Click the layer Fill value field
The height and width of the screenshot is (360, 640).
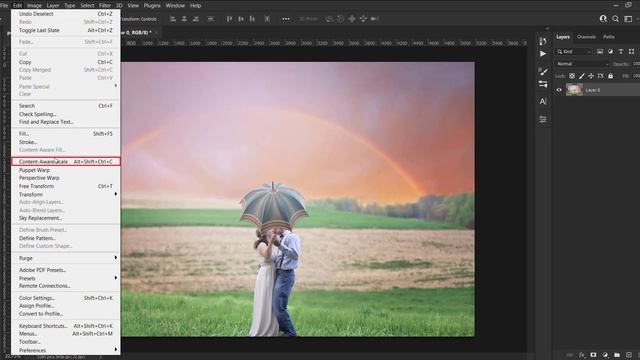(636, 76)
